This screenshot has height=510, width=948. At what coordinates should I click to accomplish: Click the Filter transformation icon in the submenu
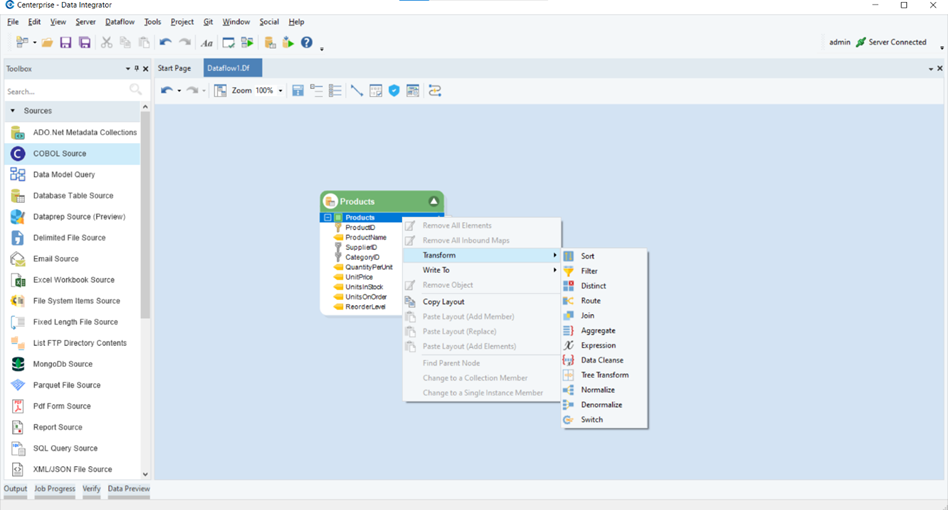569,271
